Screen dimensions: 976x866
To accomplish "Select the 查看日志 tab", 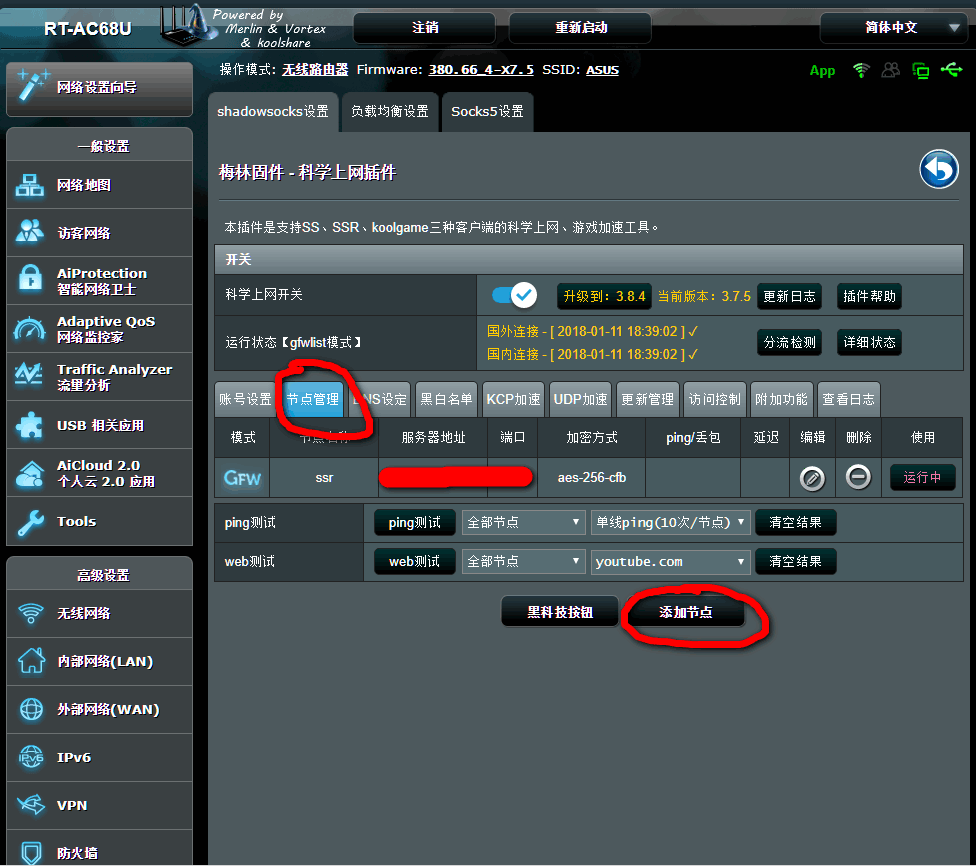I will click(x=848, y=399).
